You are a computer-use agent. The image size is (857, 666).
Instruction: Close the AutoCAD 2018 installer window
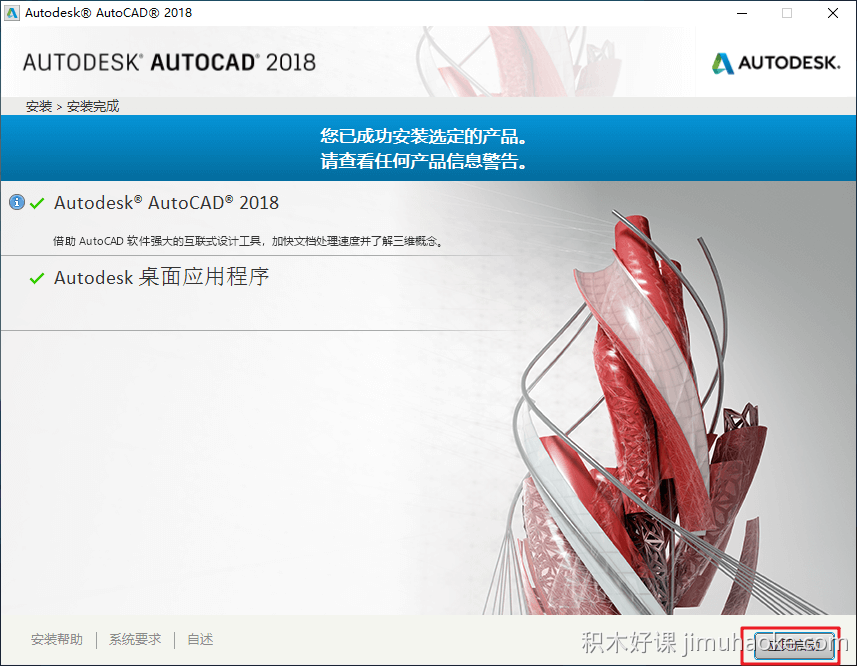coord(833,13)
